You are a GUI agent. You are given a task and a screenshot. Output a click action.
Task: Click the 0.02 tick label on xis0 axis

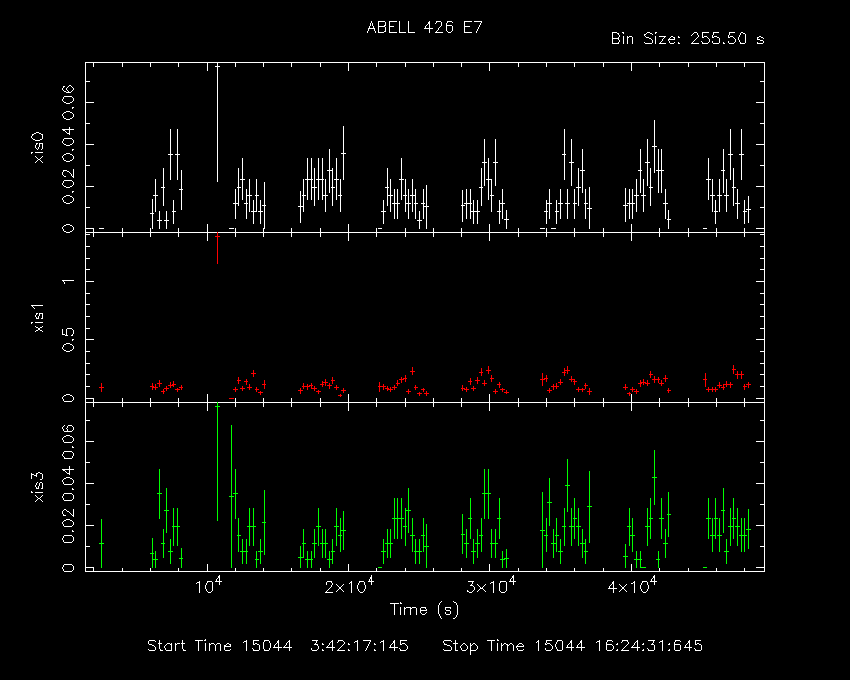(68, 187)
